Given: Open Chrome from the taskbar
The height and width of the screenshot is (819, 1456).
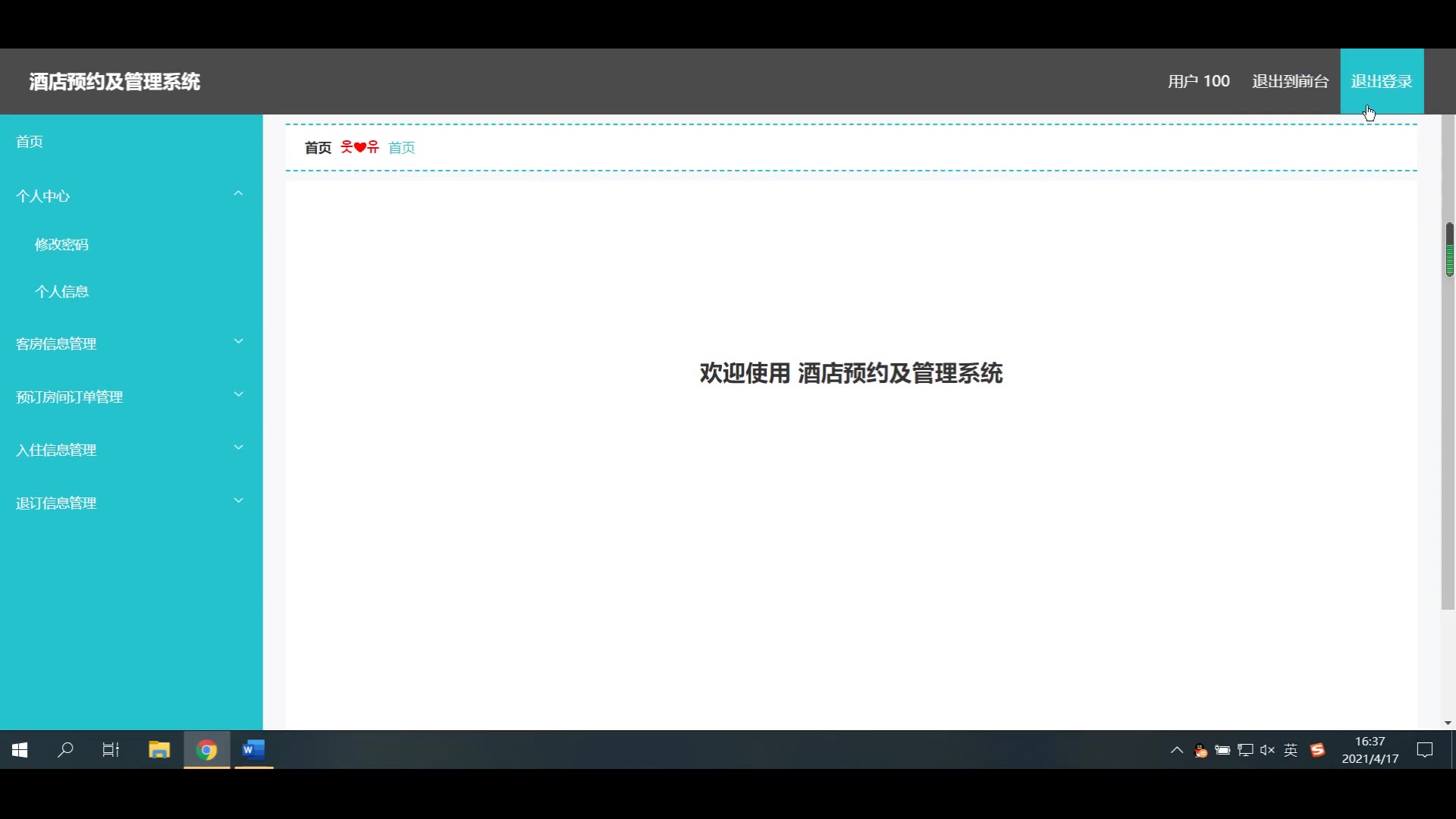Looking at the screenshot, I should 206,750.
